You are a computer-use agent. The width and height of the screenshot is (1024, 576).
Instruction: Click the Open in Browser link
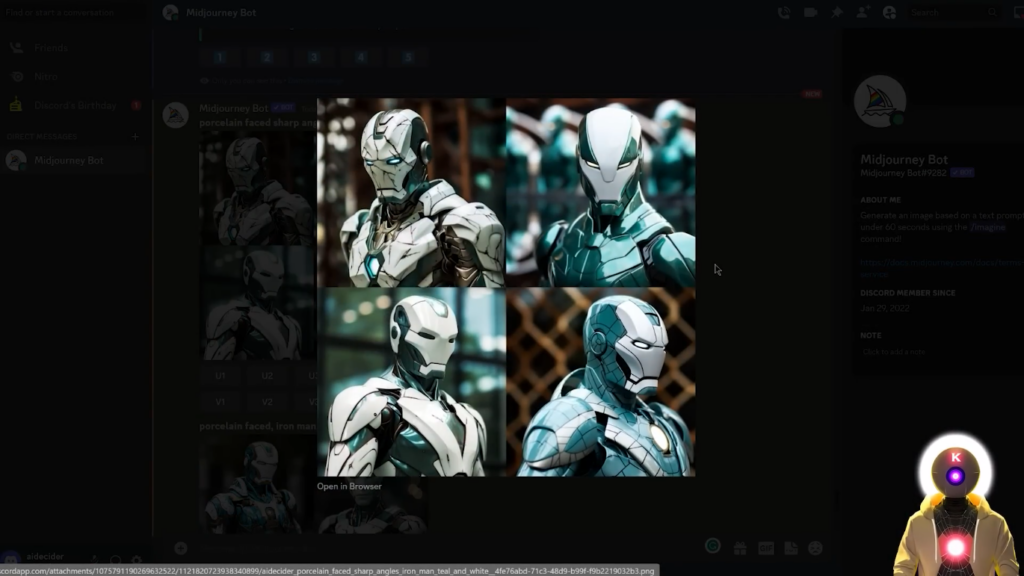point(349,487)
